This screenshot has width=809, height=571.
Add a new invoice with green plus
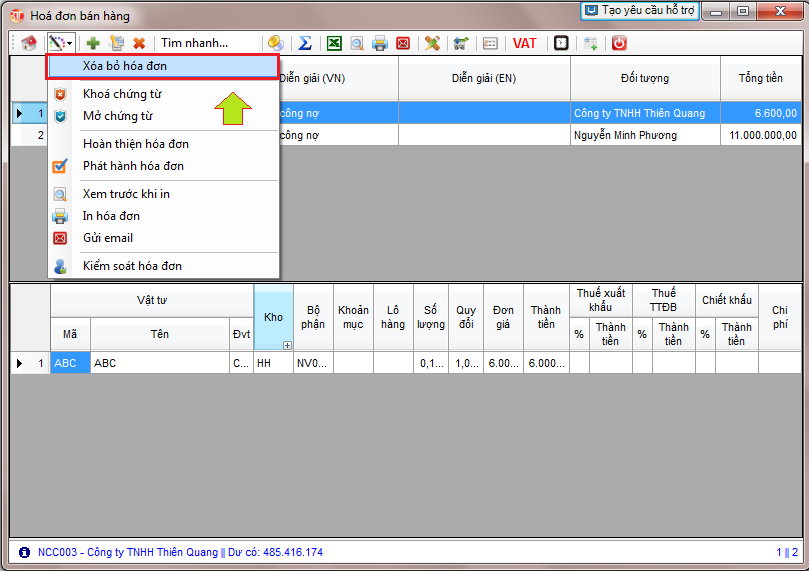coord(93,43)
